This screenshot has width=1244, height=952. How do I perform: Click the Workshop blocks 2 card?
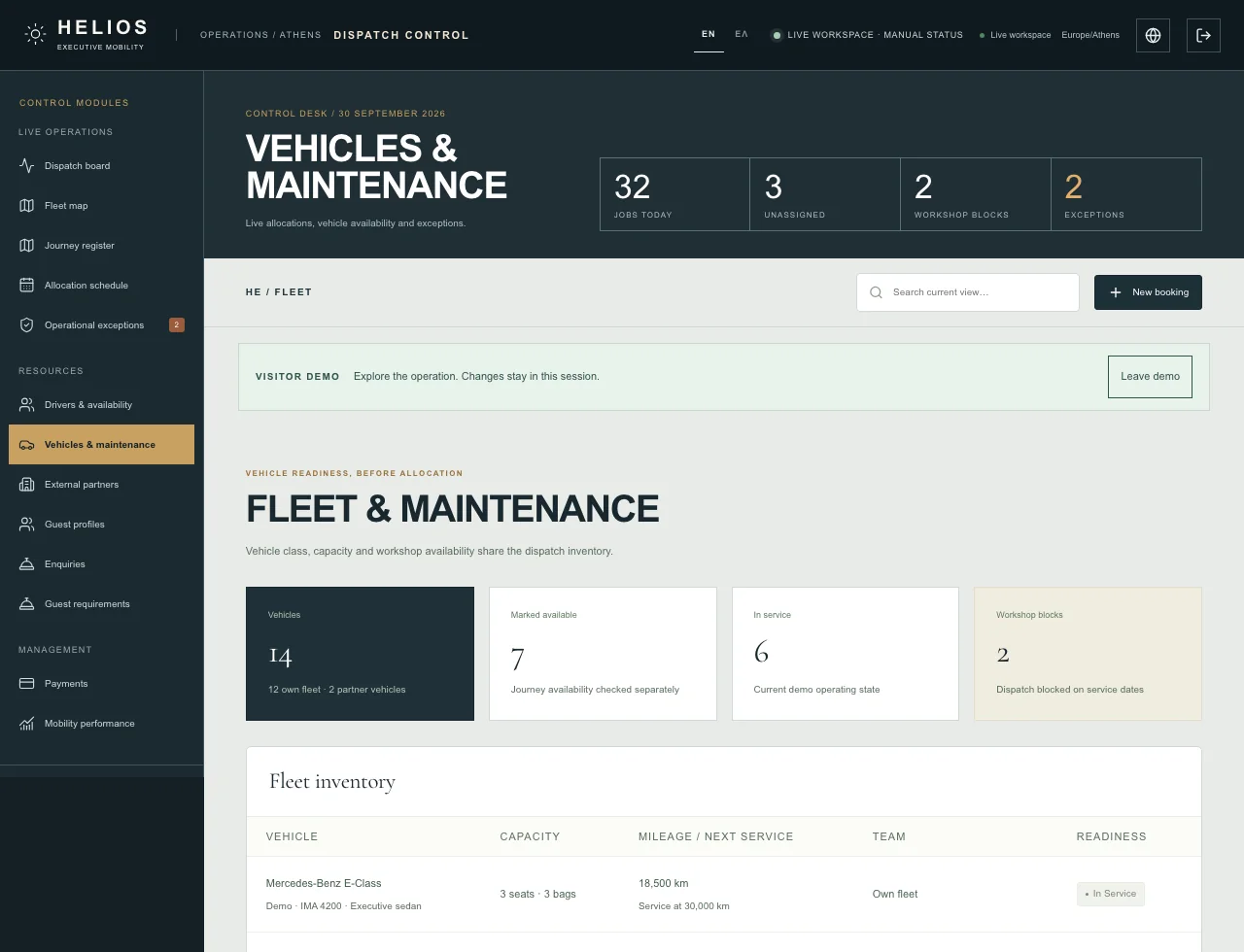point(1088,654)
